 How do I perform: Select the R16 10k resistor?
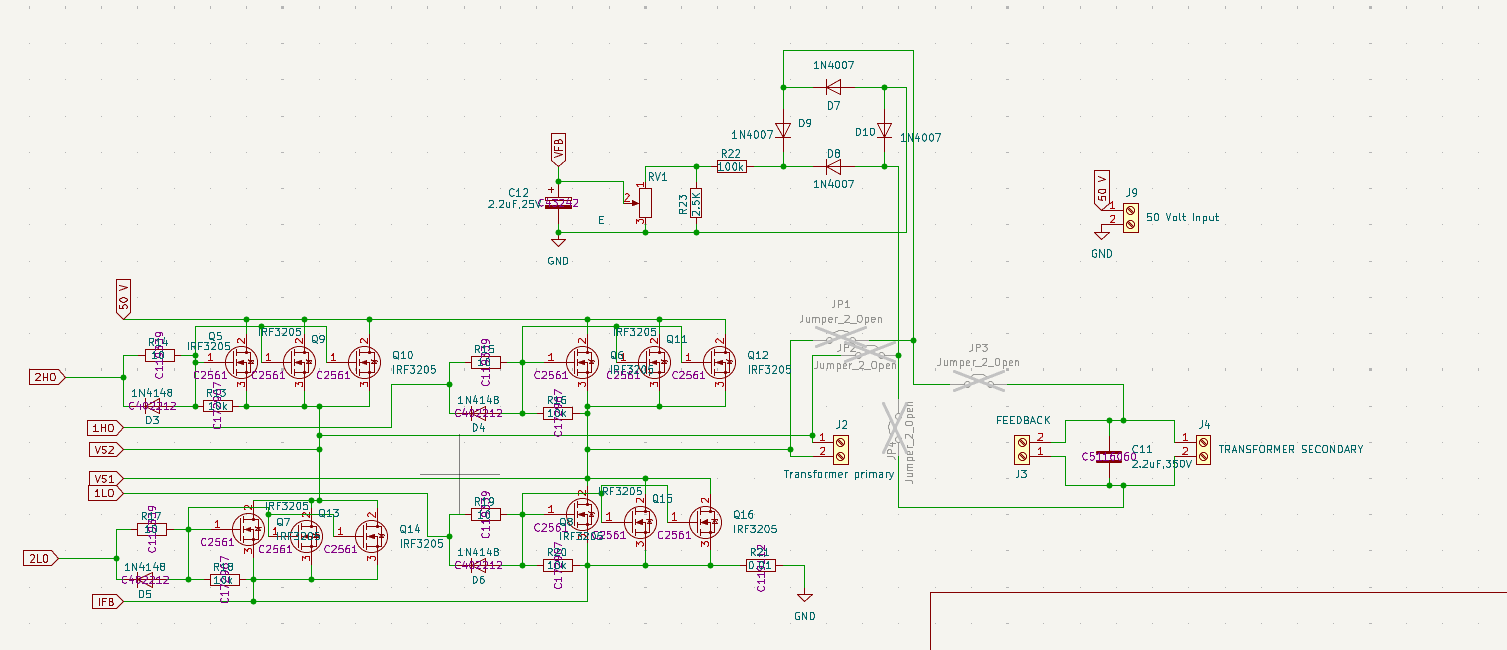click(557, 413)
